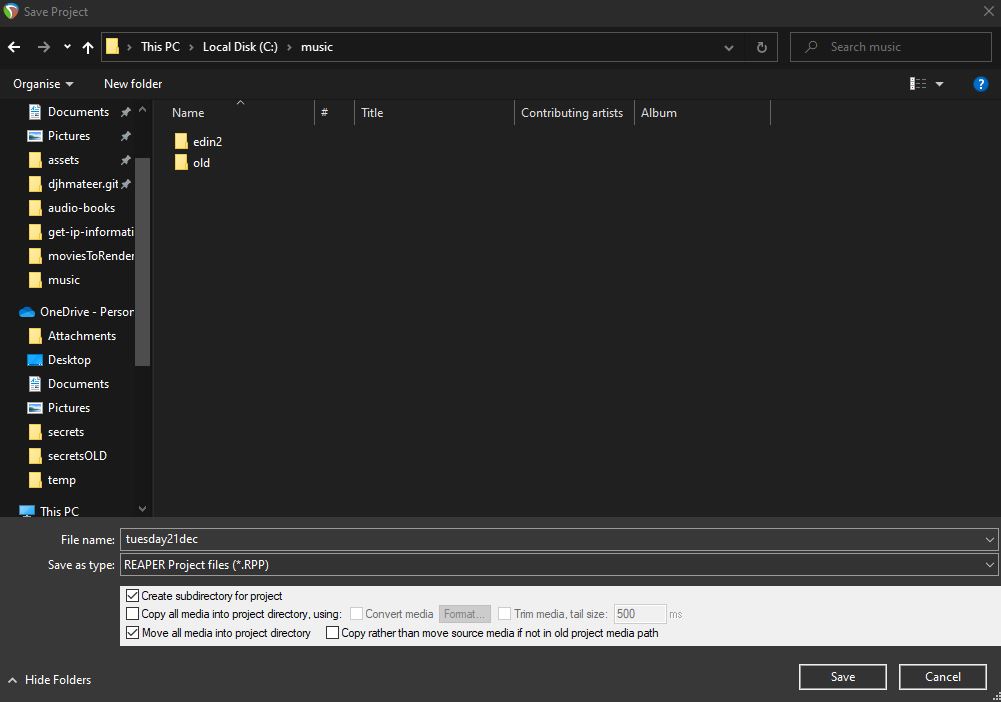Click the tail size 500 field

[x=640, y=614]
